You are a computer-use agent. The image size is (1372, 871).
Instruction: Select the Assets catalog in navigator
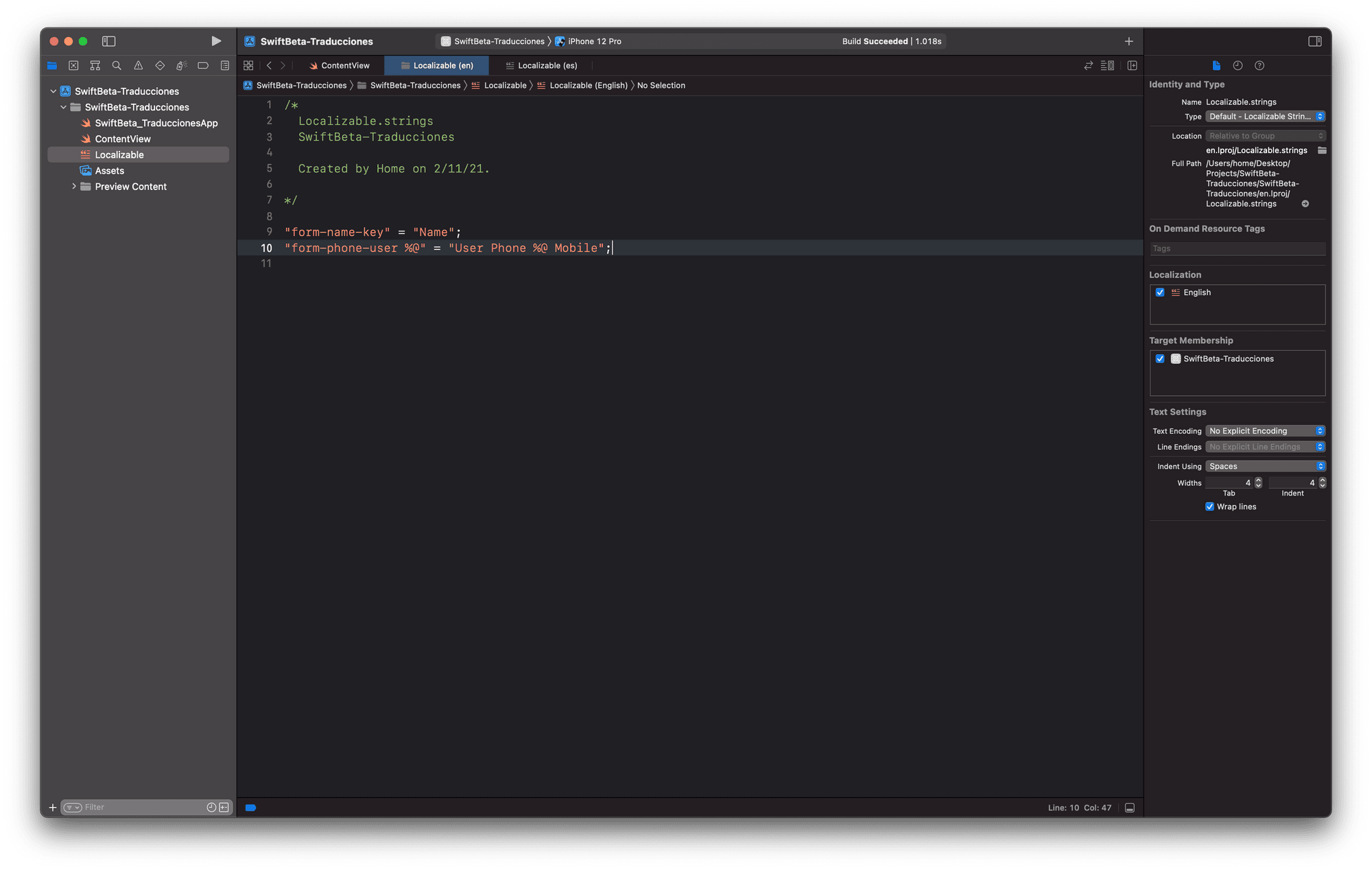pyautogui.click(x=102, y=171)
